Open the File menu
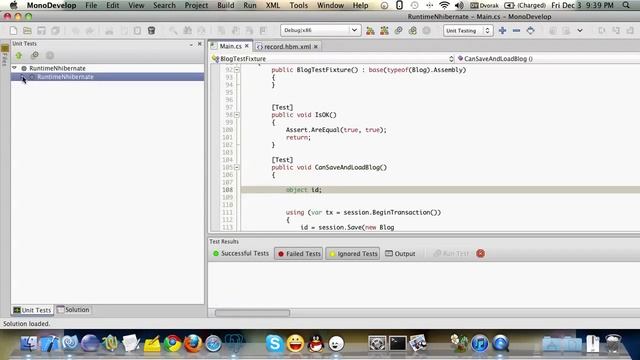640x360 pixels. click(91, 5)
